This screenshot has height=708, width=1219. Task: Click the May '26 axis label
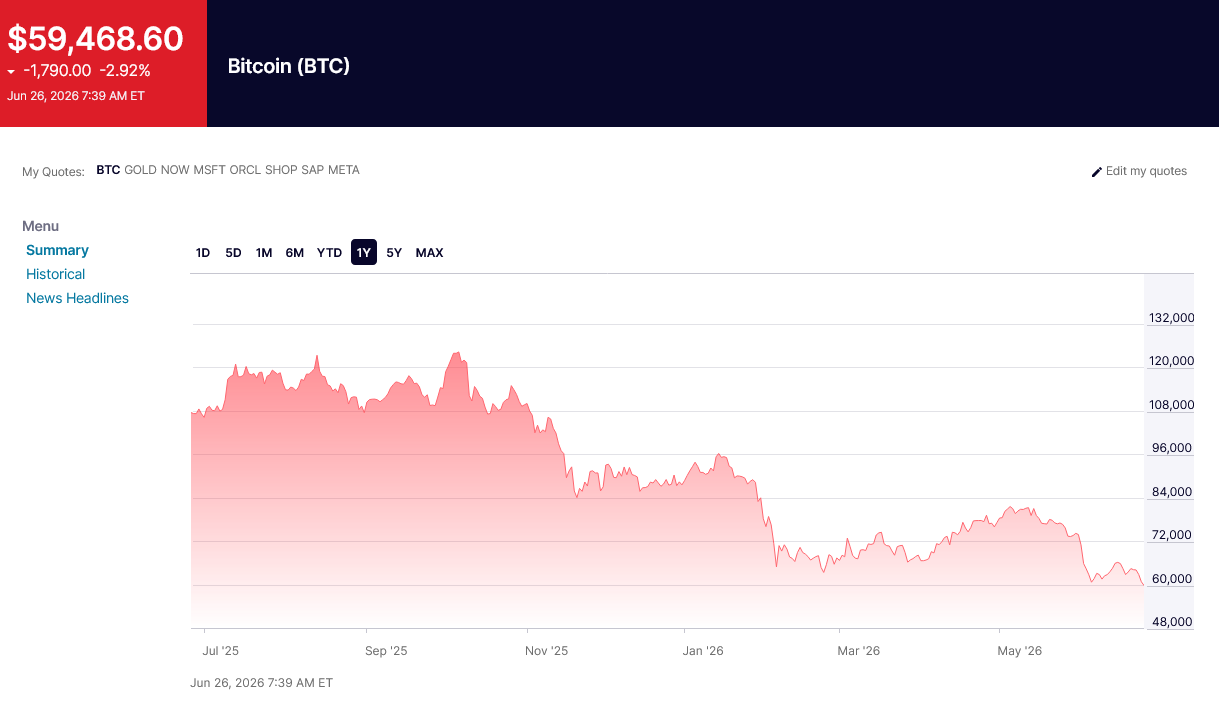coord(1020,651)
